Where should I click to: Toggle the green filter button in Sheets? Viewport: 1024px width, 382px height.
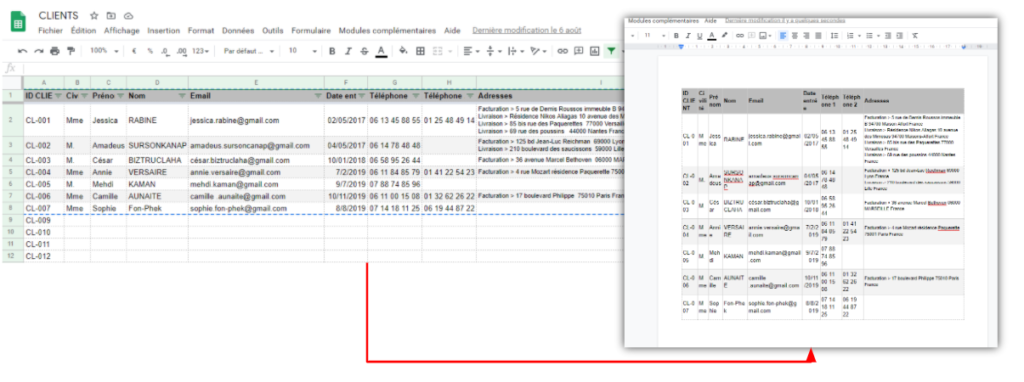(611, 51)
